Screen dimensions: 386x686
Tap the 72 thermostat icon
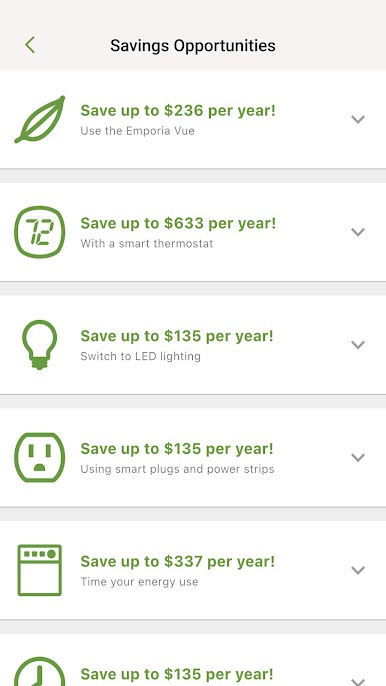(x=40, y=232)
